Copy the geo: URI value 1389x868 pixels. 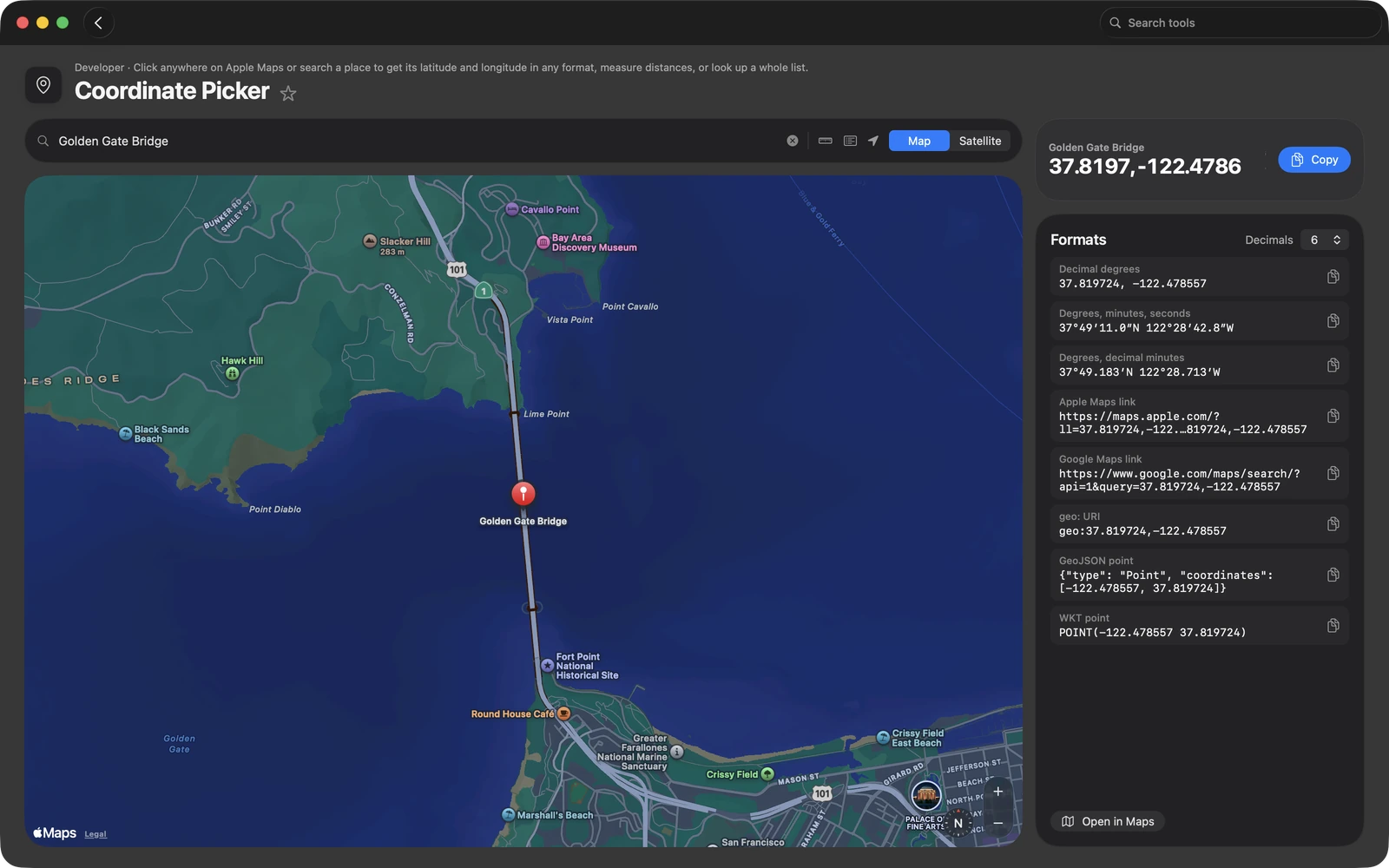pos(1333,523)
